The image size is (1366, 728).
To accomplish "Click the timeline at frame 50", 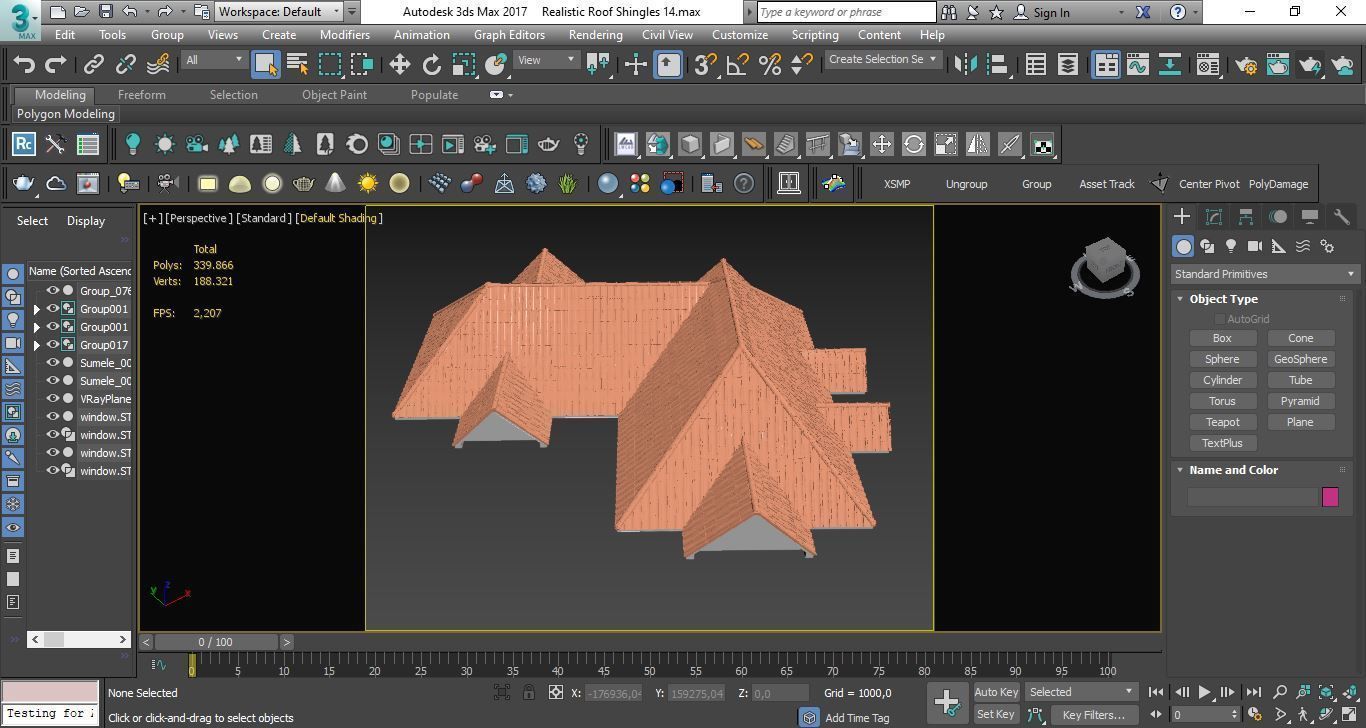I will click(x=650, y=667).
